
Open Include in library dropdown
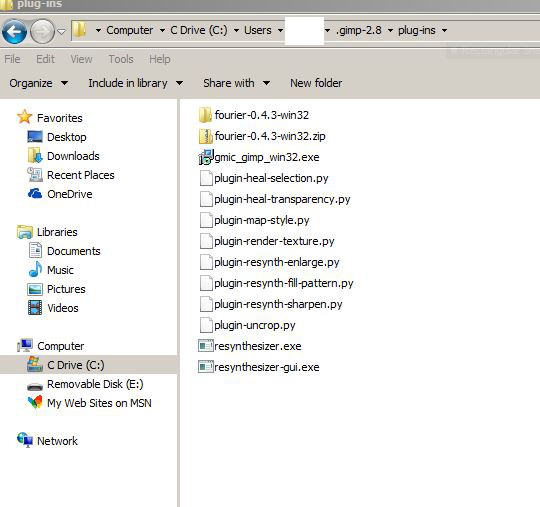click(x=135, y=83)
